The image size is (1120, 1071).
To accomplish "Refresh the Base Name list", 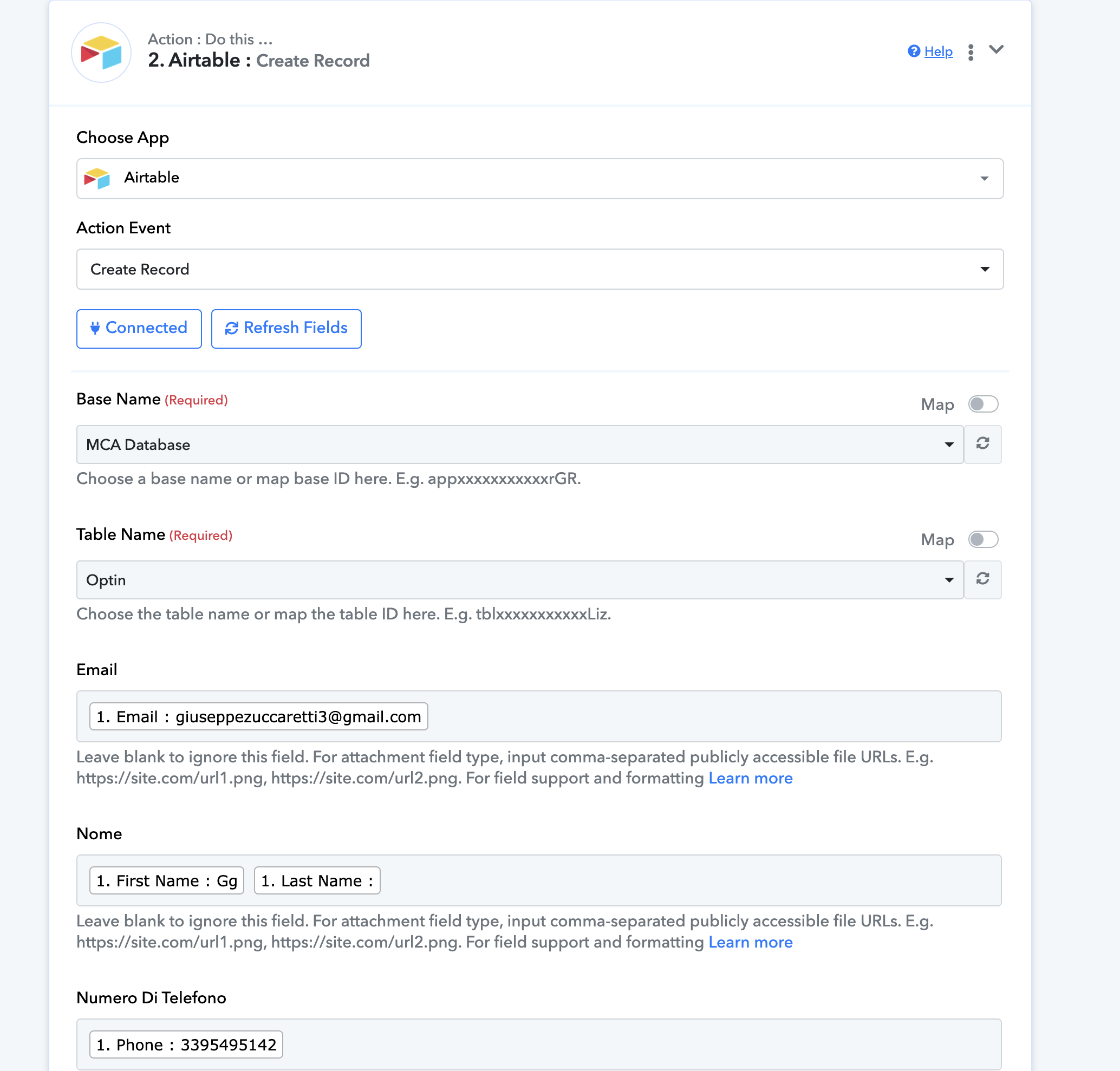I will (x=982, y=443).
